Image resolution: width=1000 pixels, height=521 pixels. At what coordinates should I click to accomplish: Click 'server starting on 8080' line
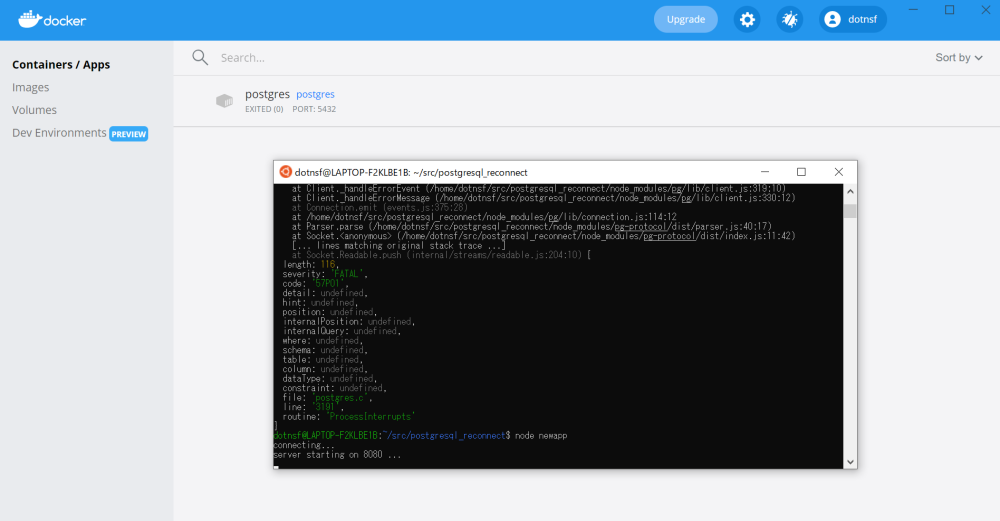click(337, 455)
